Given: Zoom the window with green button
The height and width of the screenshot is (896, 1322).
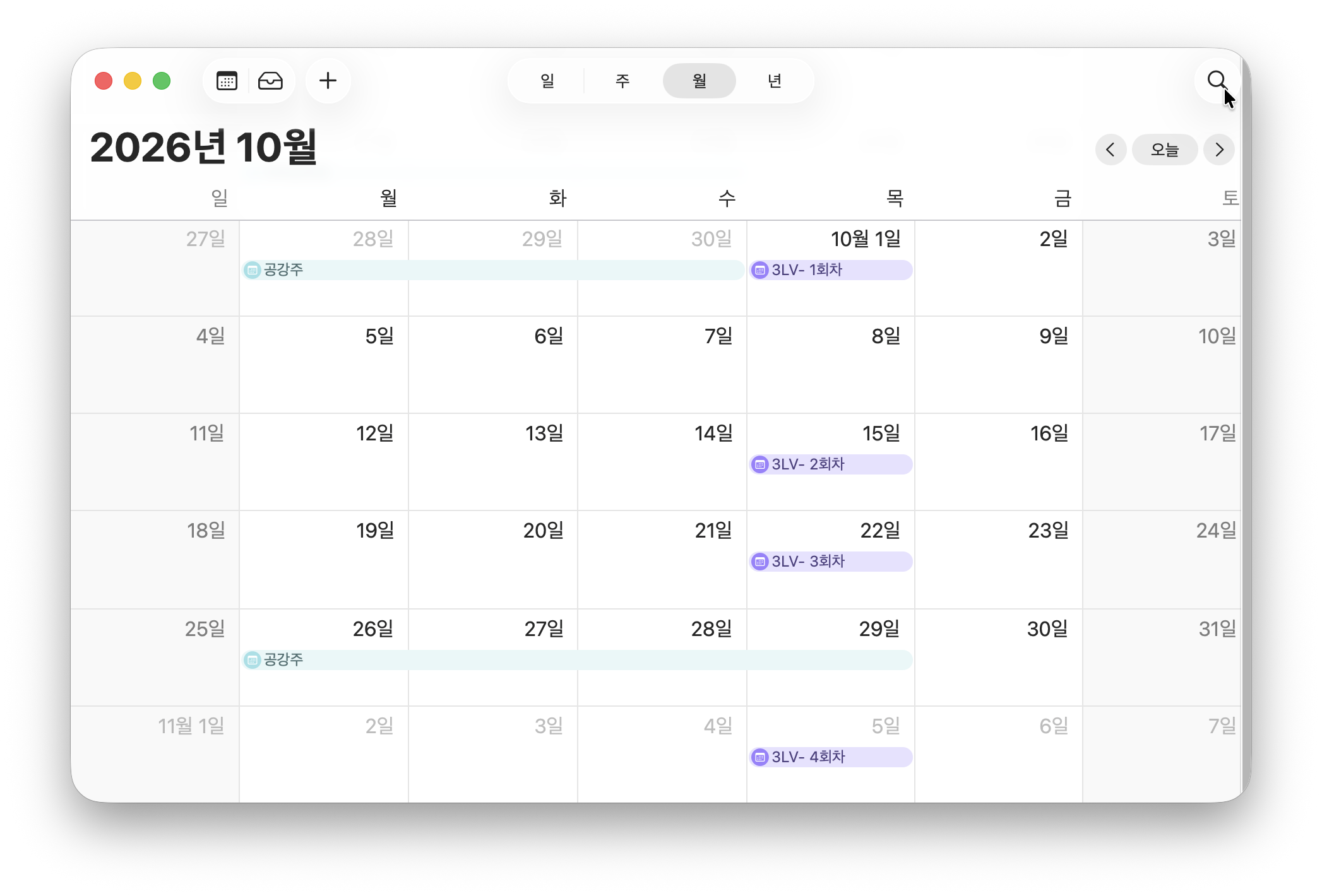Looking at the screenshot, I should point(162,81).
